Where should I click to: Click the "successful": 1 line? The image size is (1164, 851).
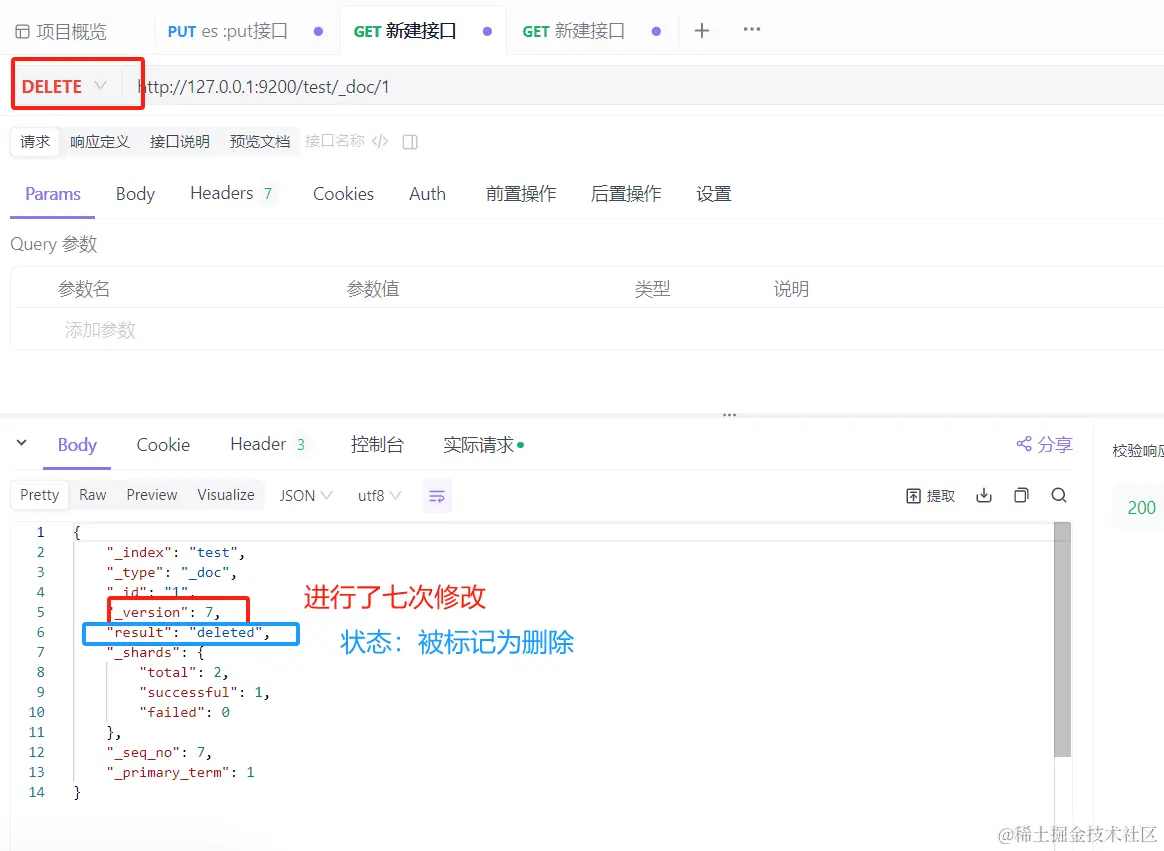coord(205,692)
